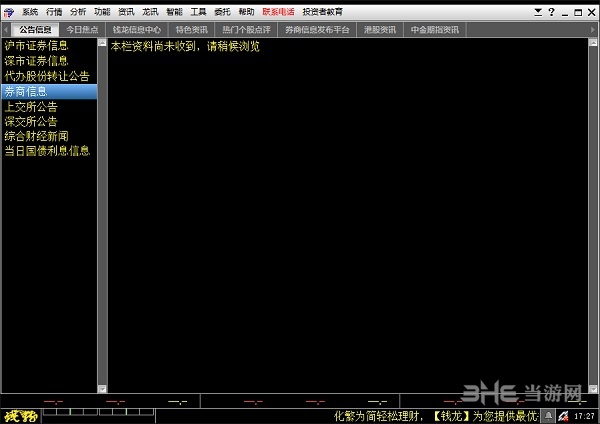Click the network connection status icon
Screen dimensions: 600x424
click(x=563, y=416)
